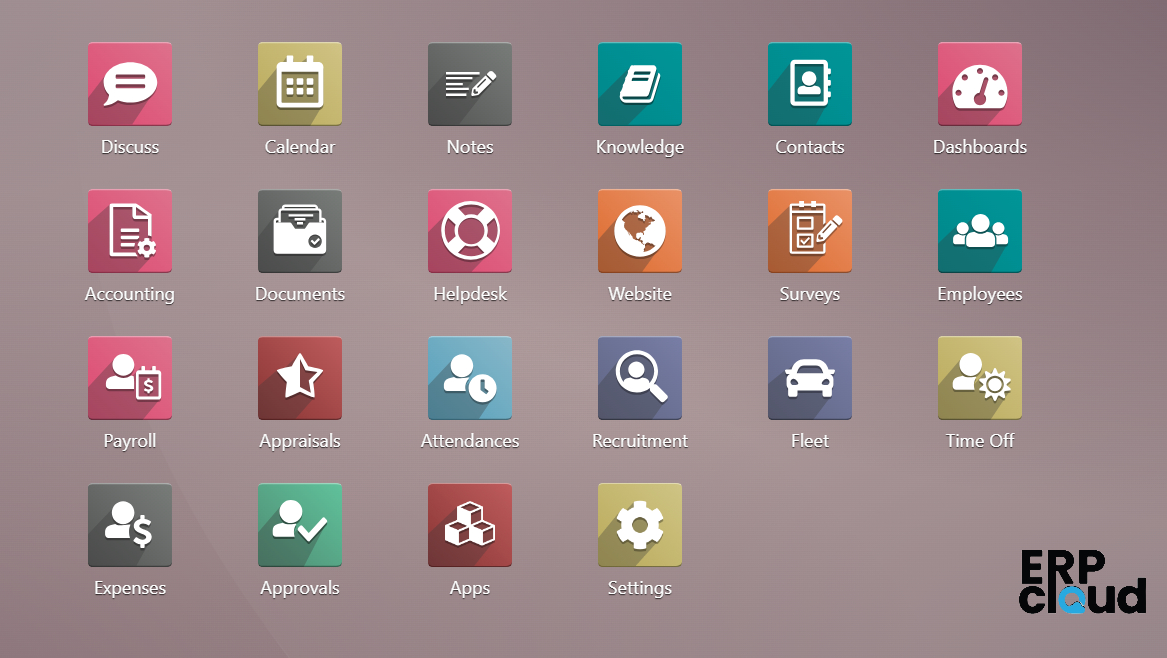Open the Knowledge app
The width and height of the screenshot is (1167, 658).
640,84
